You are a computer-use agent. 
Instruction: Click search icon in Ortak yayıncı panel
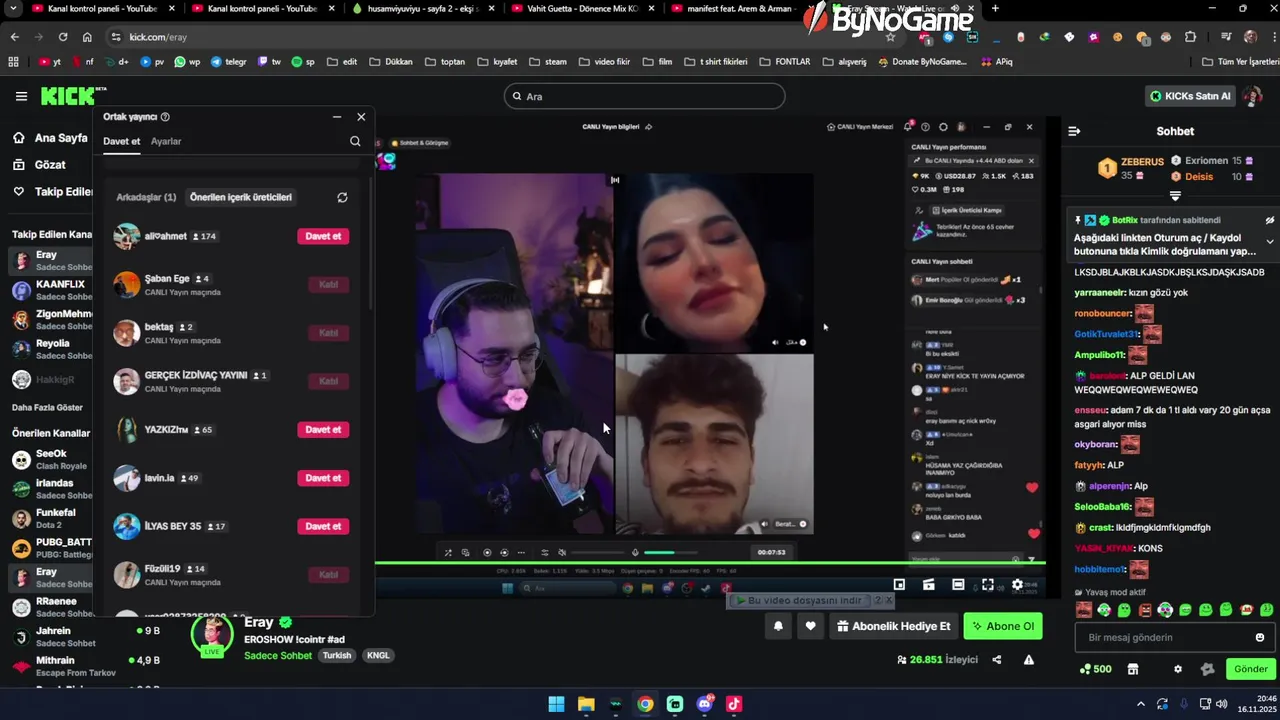(x=355, y=141)
